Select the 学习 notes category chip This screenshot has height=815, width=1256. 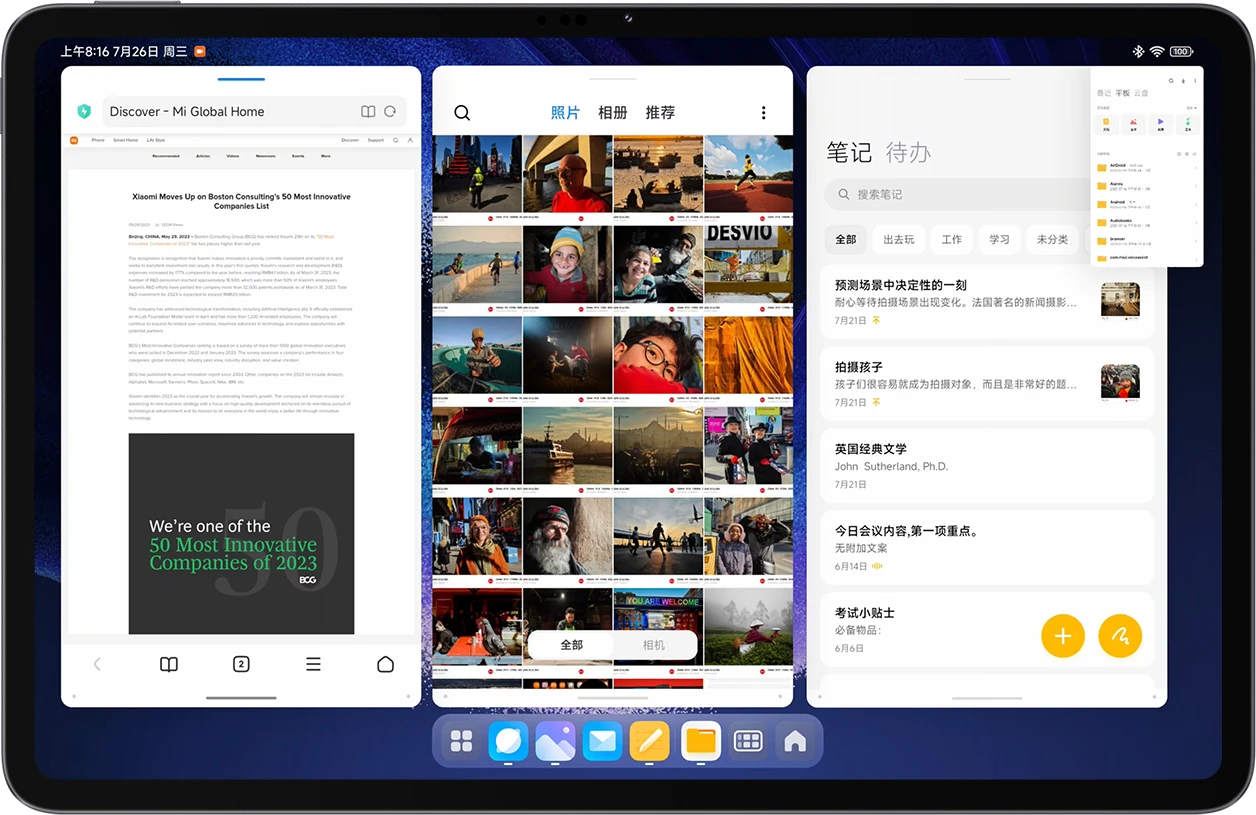click(x=999, y=240)
